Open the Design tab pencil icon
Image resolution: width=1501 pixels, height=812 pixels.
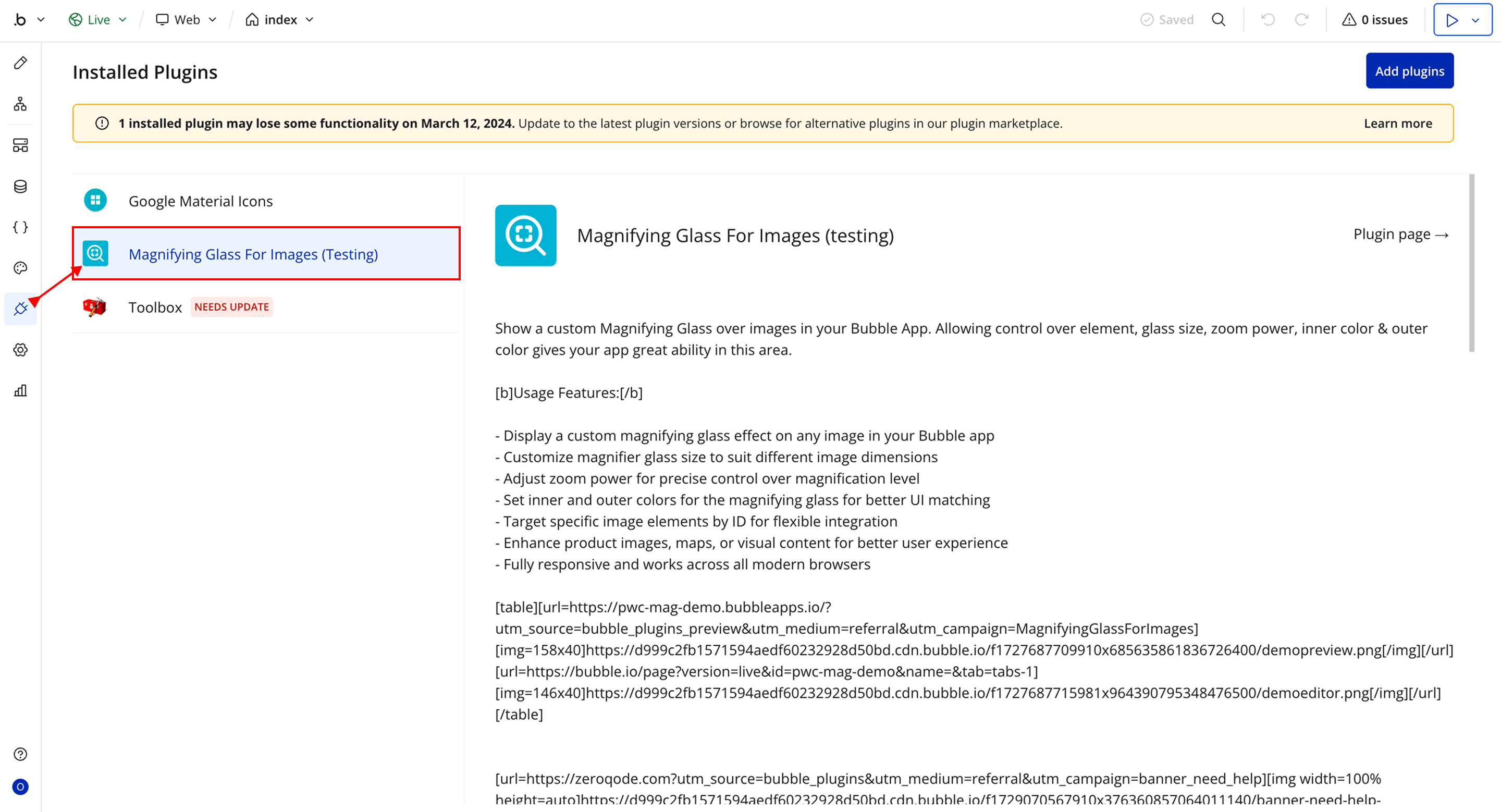pyautogui.click(x=20, y=63)
